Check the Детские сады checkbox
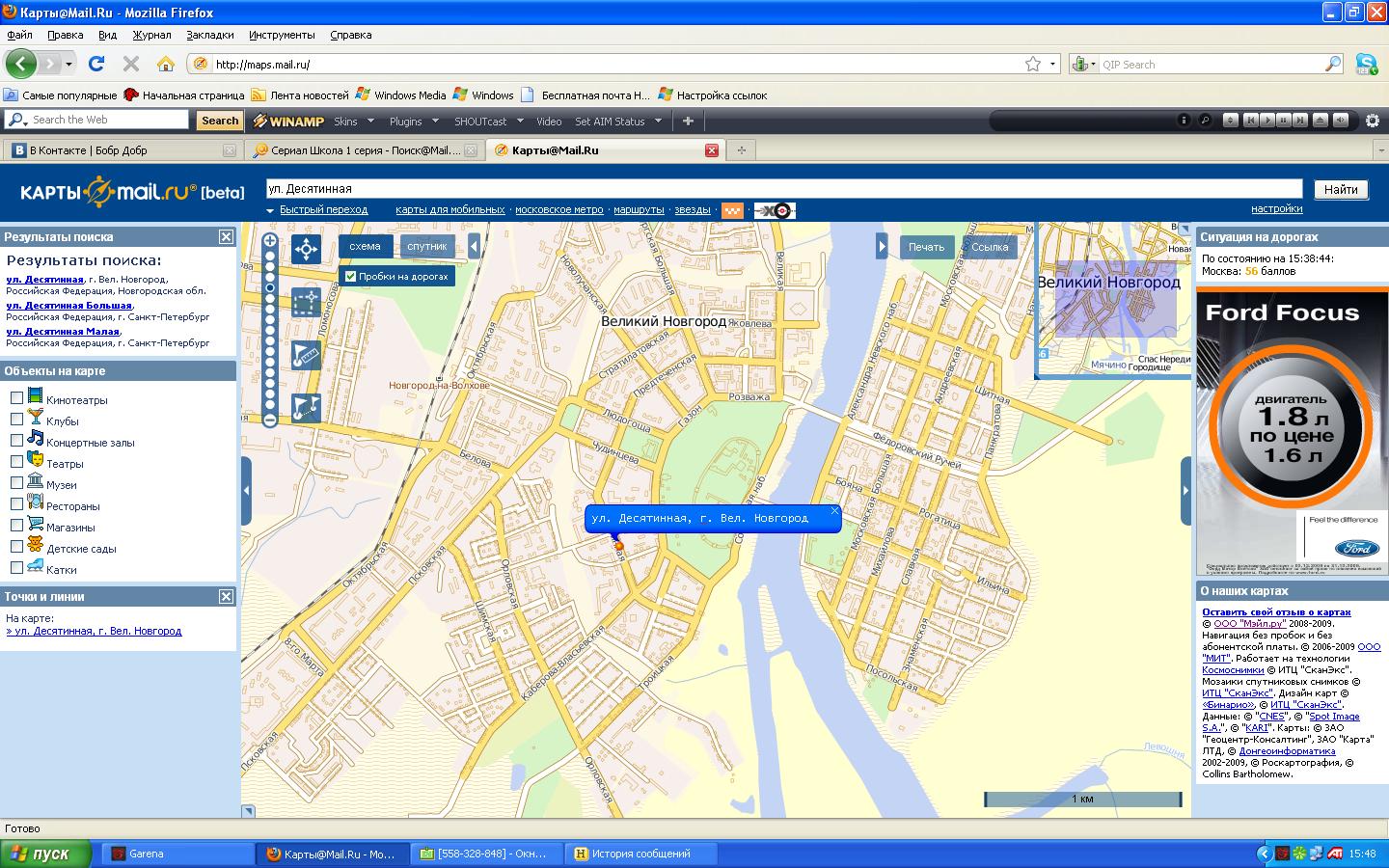The image size is (1389, 868). 16,546
